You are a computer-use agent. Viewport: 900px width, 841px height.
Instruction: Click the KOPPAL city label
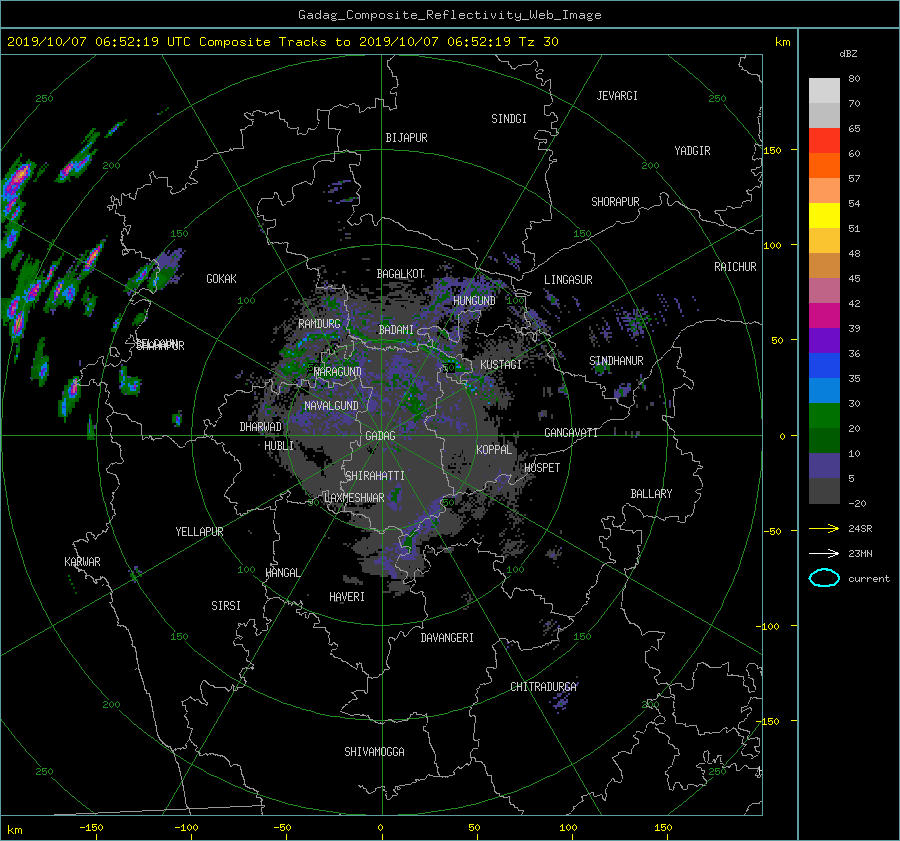click(x=494, y=450)
